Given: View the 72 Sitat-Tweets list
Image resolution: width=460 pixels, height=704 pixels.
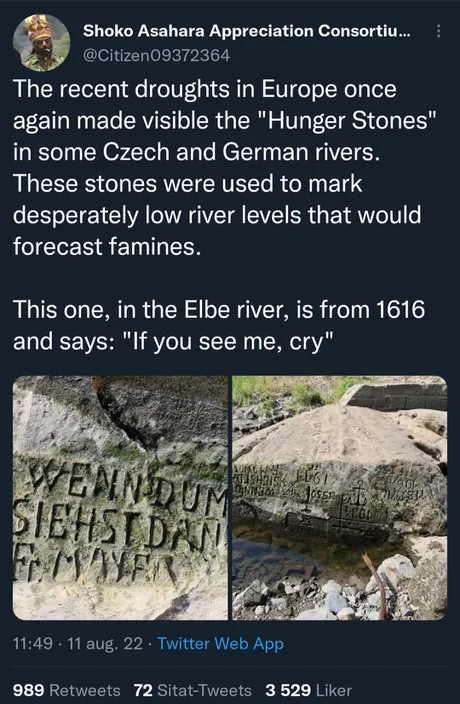Looking at the screenshot, I should [x=193, y=690].
